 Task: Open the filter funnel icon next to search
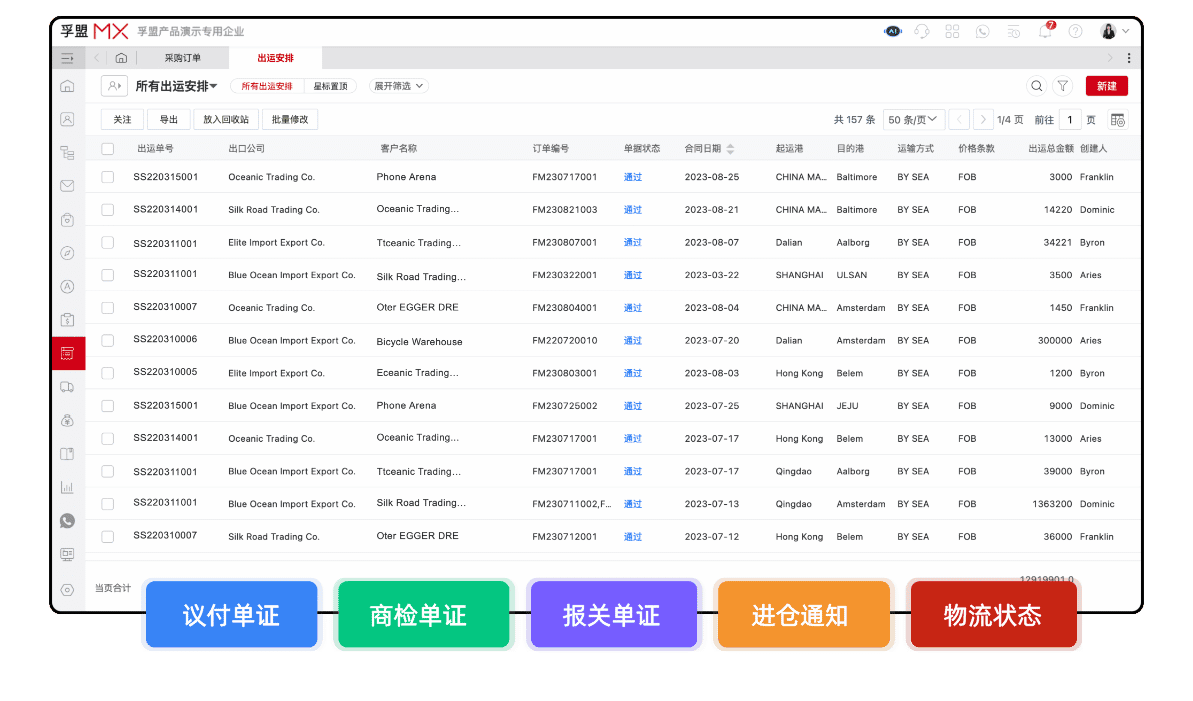pos(1063,86)
